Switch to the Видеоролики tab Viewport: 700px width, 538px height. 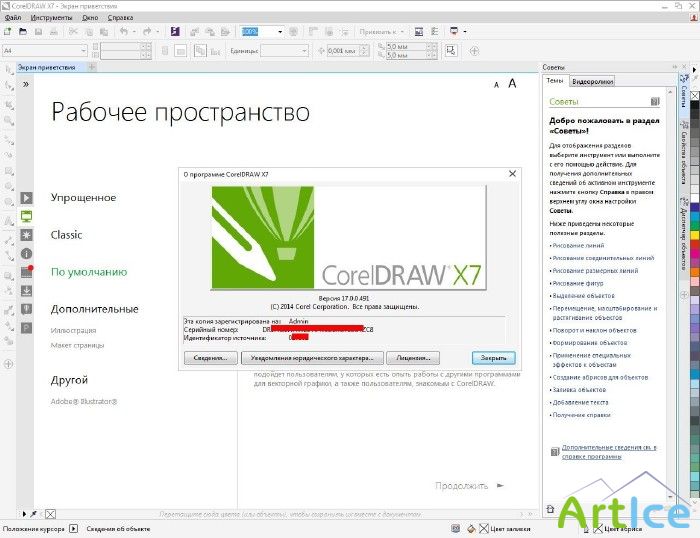coord(592,81)
